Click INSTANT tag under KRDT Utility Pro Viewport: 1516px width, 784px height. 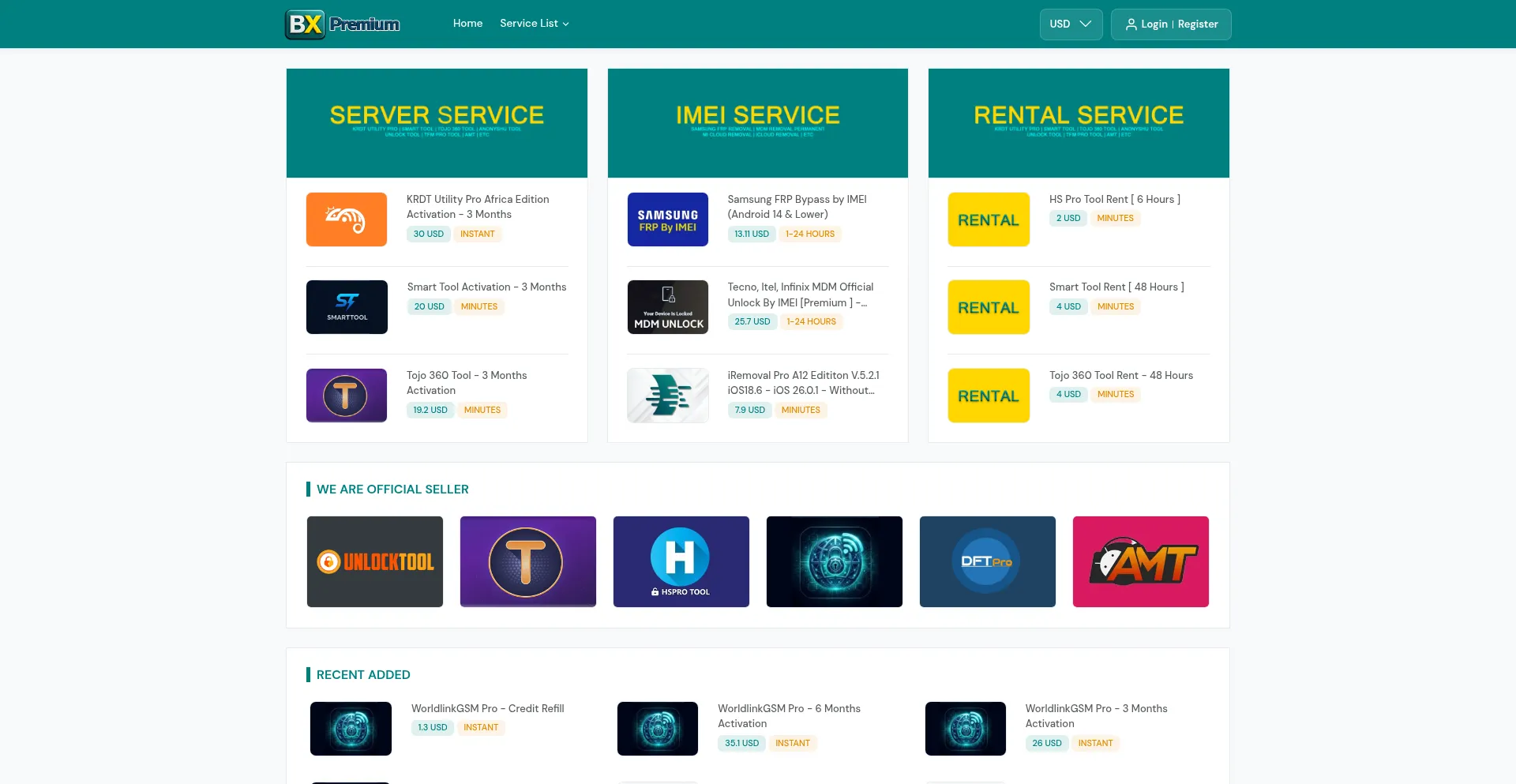click(478, 234)
